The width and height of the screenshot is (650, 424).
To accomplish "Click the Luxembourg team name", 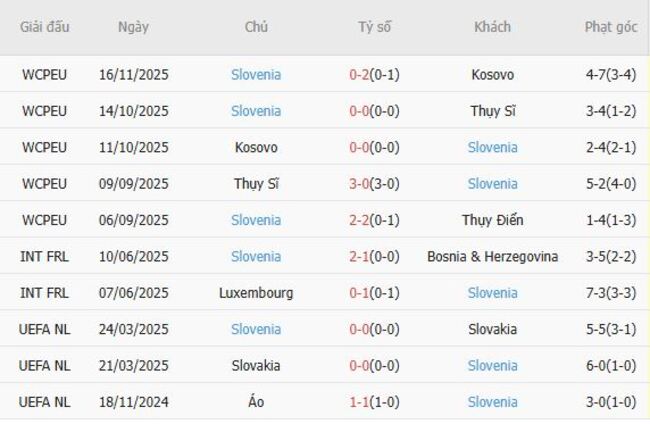I will click(256, 293).
